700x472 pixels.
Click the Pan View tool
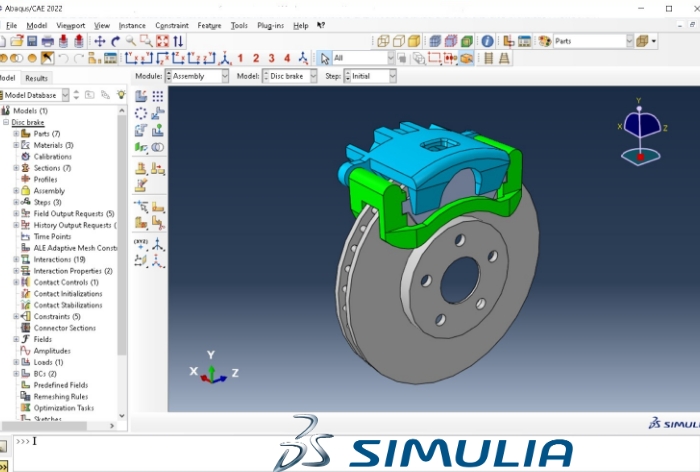tap(100, 41)
